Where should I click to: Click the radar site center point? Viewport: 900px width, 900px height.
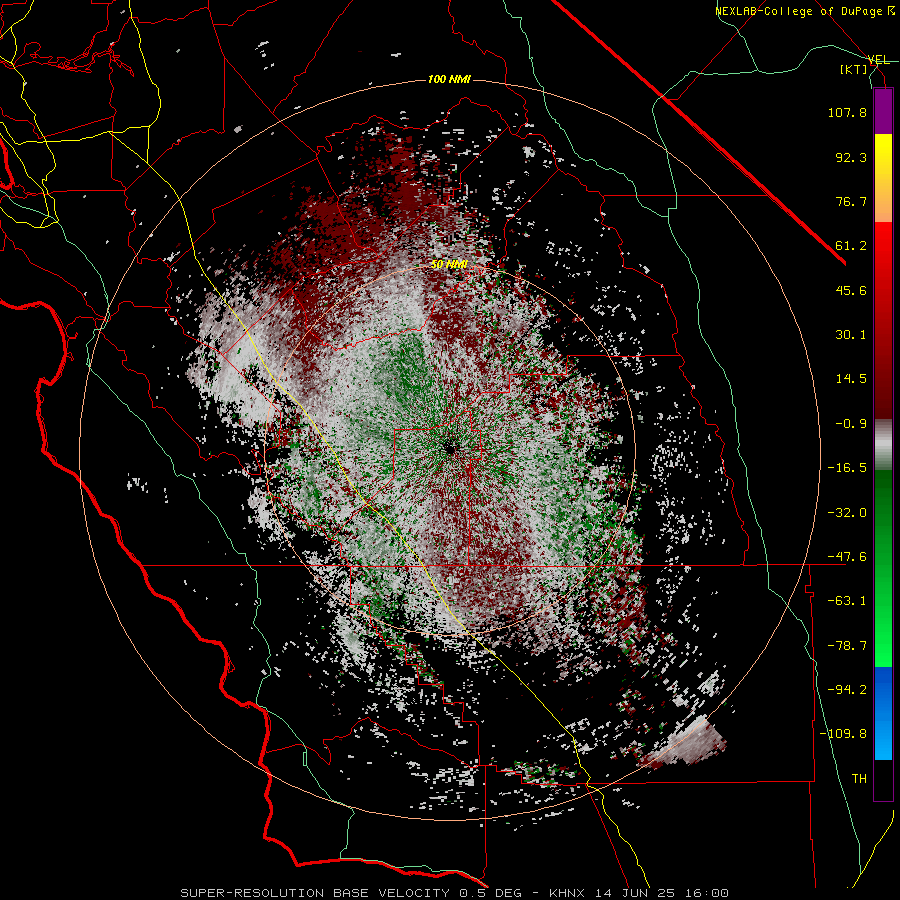[451, 449]
